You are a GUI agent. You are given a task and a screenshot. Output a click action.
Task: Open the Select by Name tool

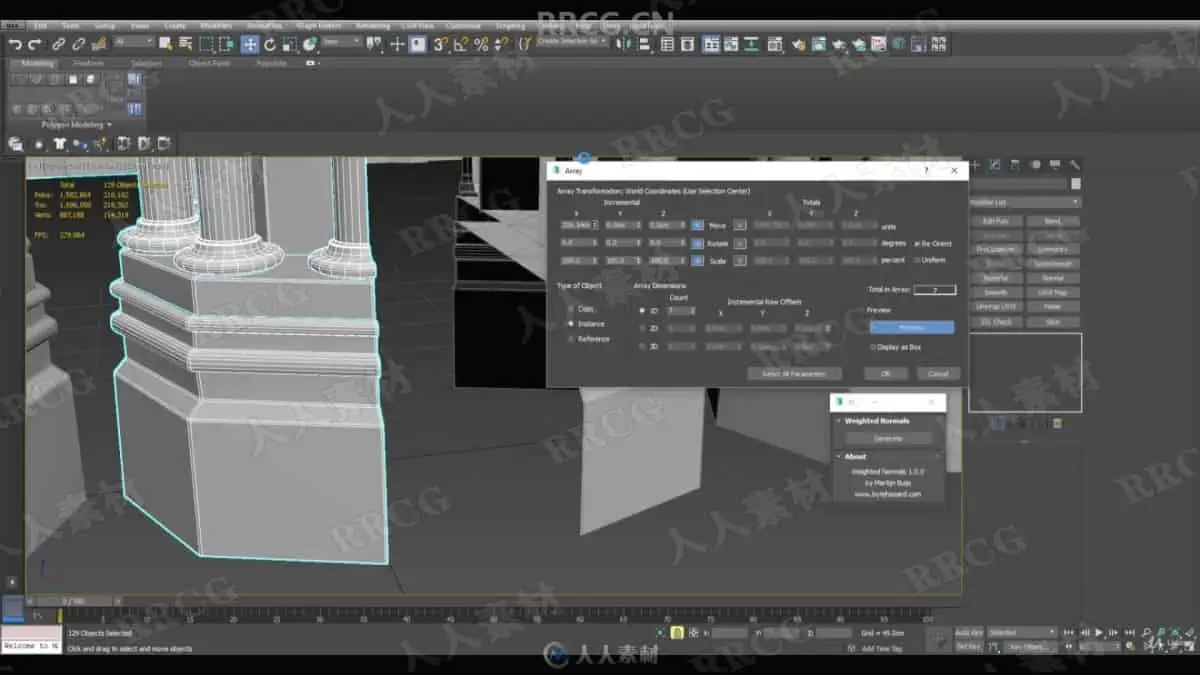[x=185, y=44]
